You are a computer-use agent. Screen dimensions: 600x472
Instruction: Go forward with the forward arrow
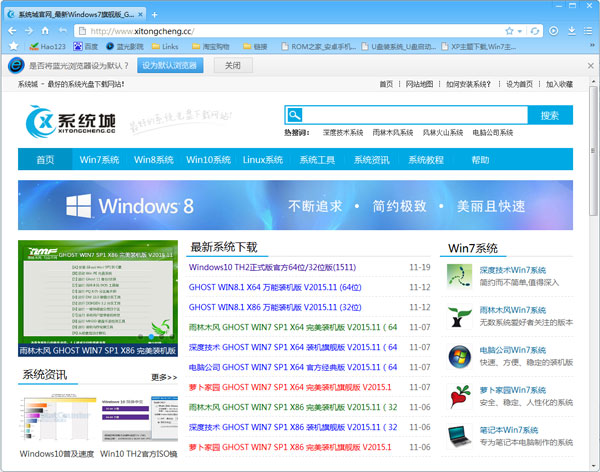[29, 31]
